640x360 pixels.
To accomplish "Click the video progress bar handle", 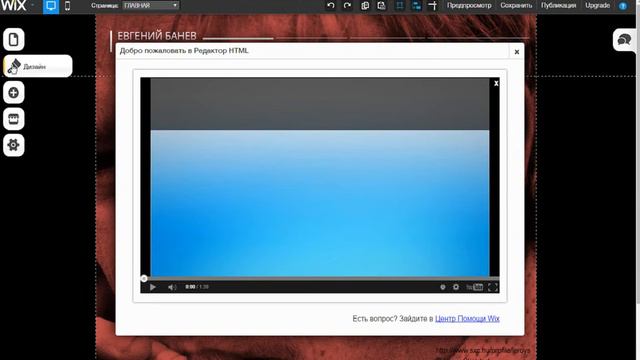I will pyautogui.click(x=144, y=278).
